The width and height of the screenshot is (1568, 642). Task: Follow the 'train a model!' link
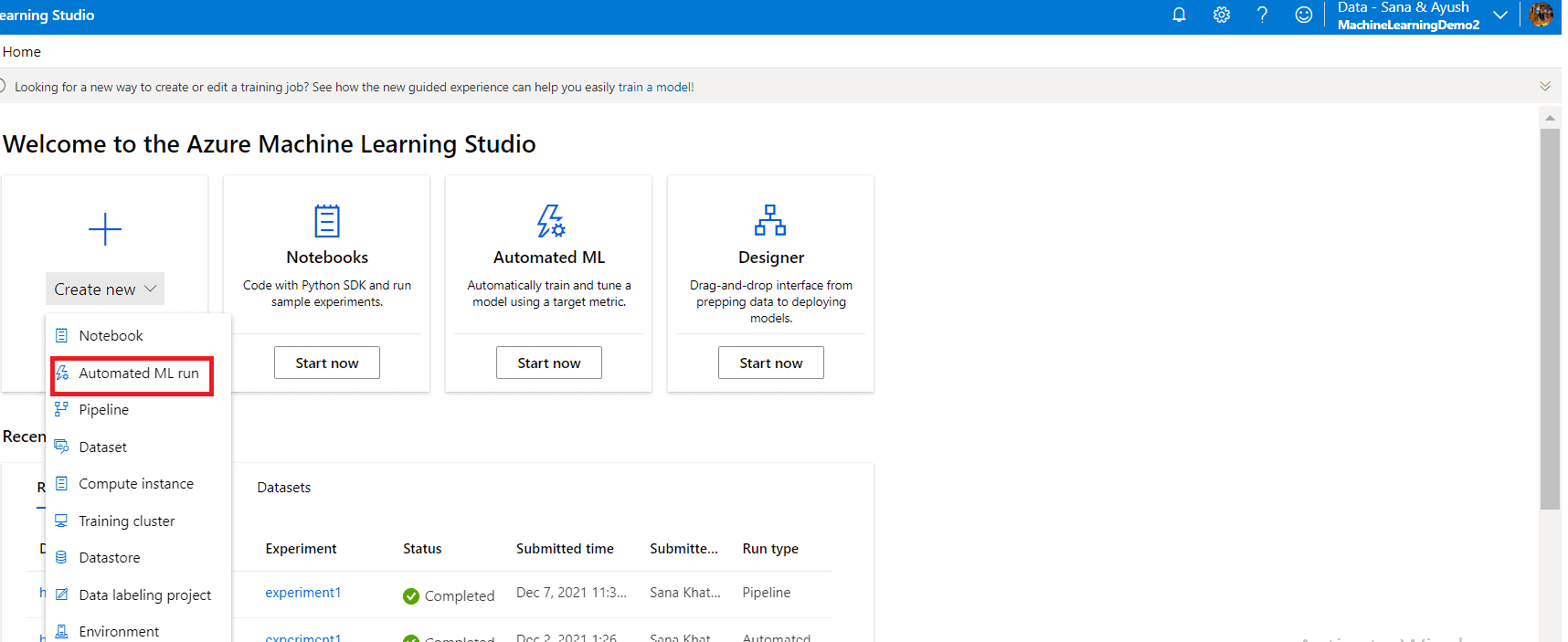pos(656,87)
